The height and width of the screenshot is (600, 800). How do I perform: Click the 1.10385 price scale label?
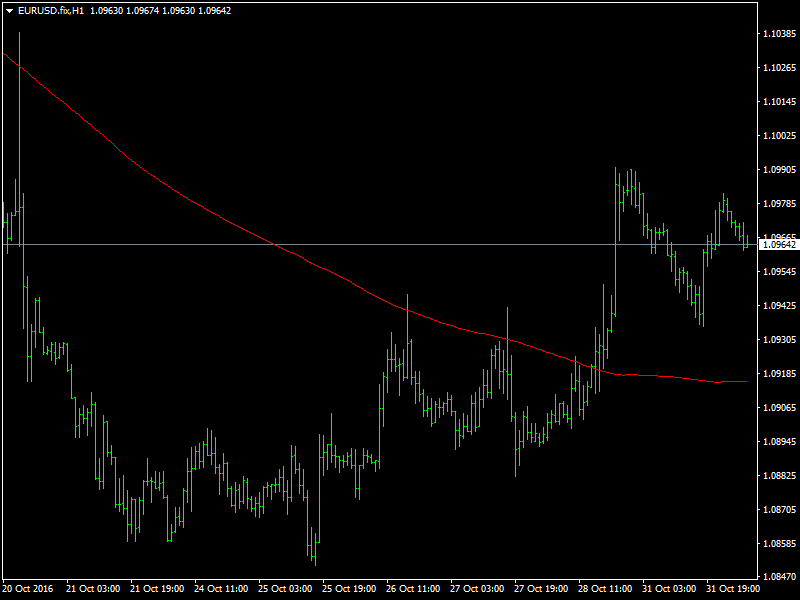tap(779, 34)
